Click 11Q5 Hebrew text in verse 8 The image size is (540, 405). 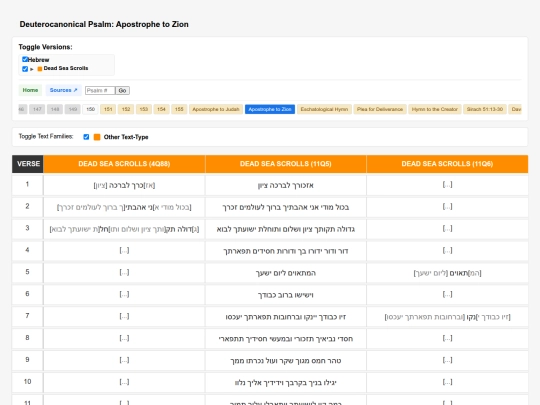click(x=285, y=339)
